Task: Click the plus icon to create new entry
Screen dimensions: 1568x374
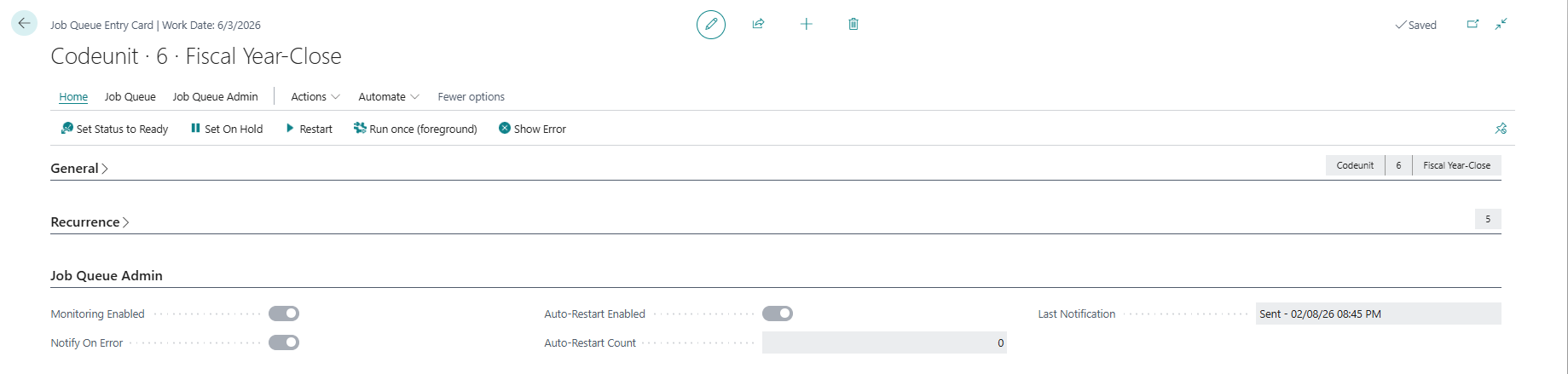Action: pos(806,25)
